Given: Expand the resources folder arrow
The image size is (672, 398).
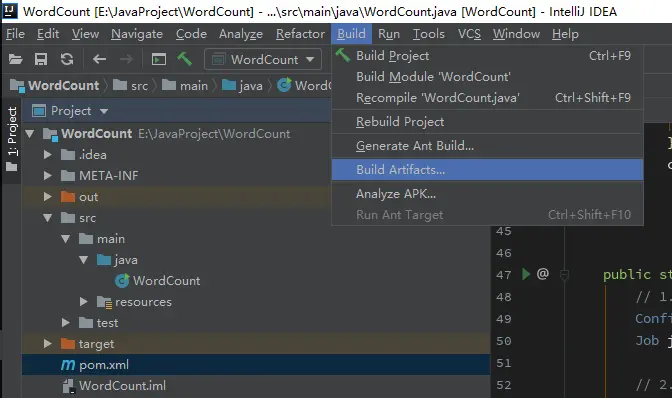Looking at the screenshot, I should point(84,302).
